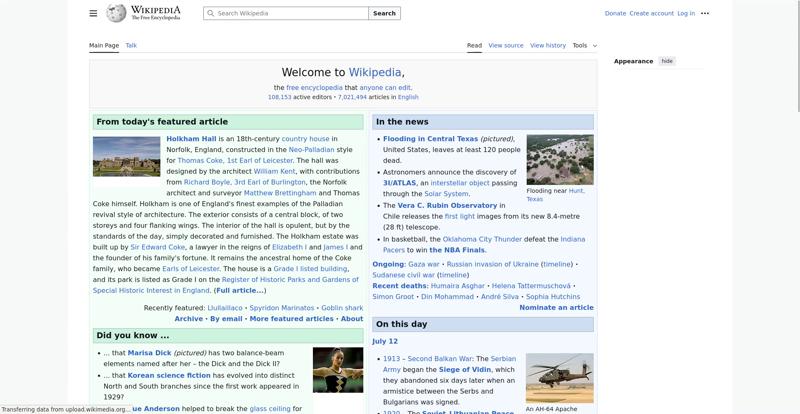Open the hamburger main menu
This screenshot has width=800, height=414.
click(x=93, y=13)
